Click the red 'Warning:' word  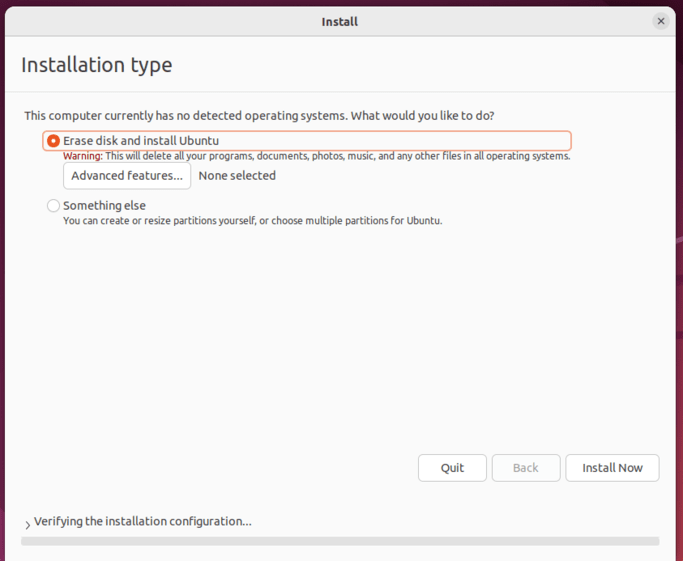click(83, 157)
